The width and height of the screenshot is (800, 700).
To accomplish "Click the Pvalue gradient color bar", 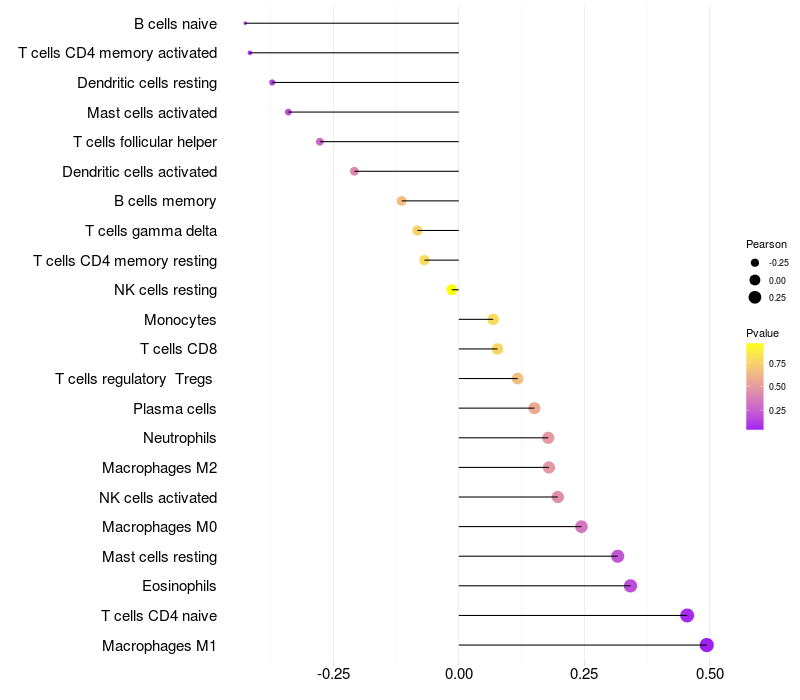I will pos(755,386).
